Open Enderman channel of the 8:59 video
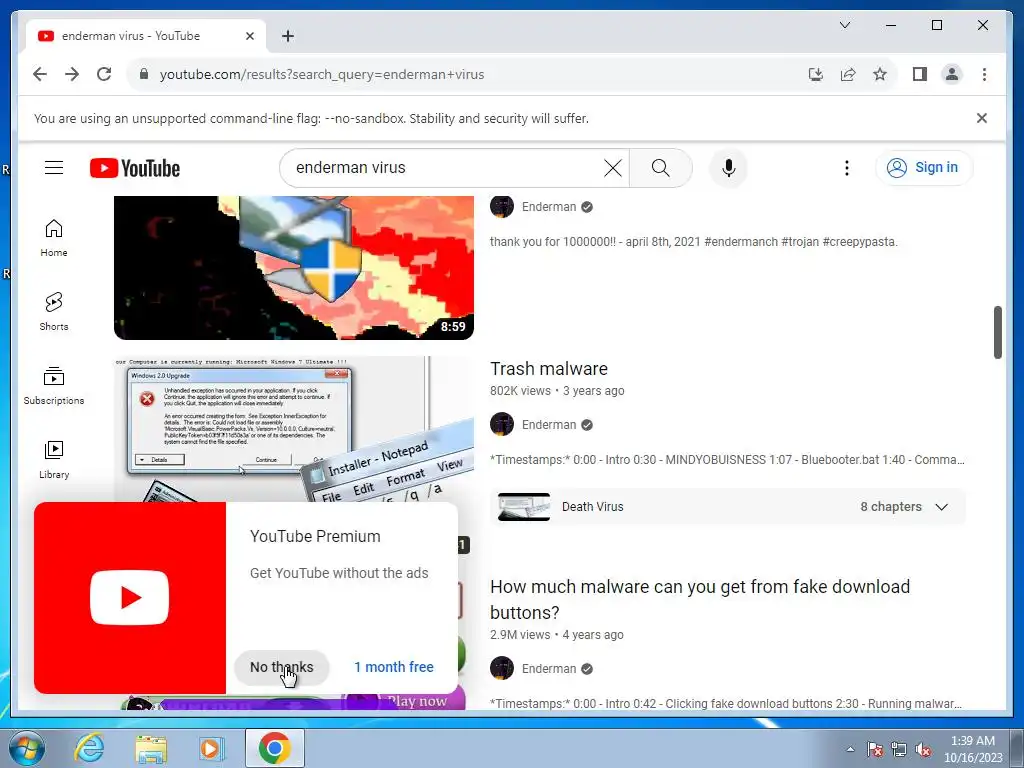The height and width of the screenshot is (768, 1024). click(x=549, y=207)
